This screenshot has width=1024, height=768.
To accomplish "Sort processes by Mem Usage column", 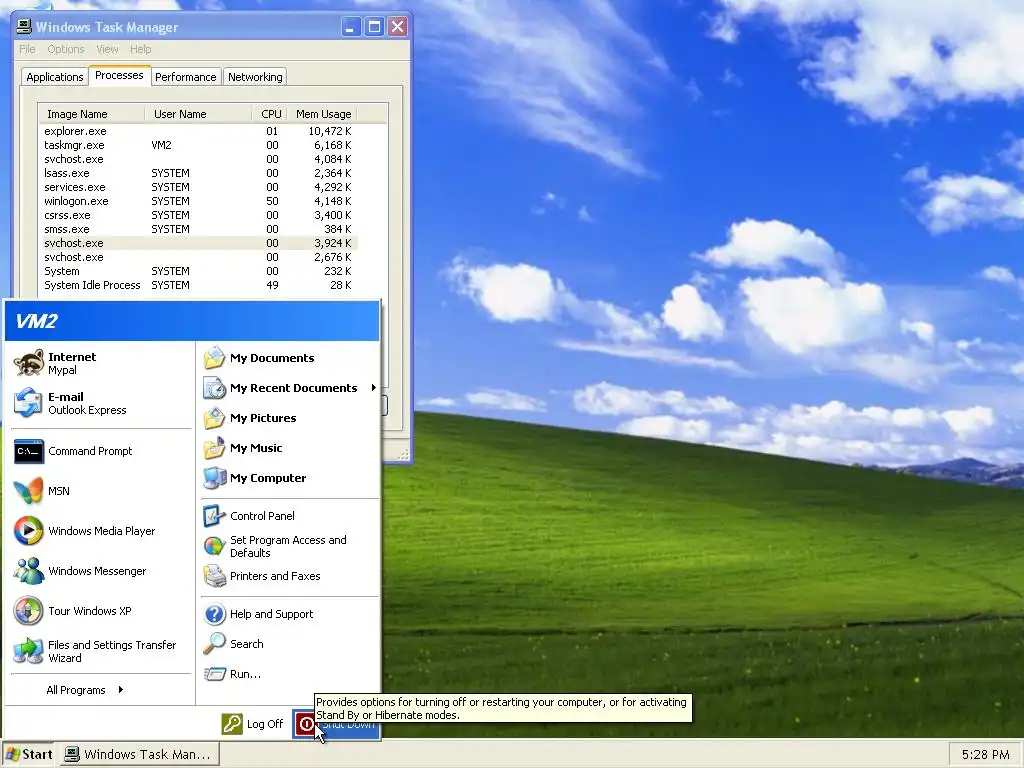I will click(x=323, y=114).
